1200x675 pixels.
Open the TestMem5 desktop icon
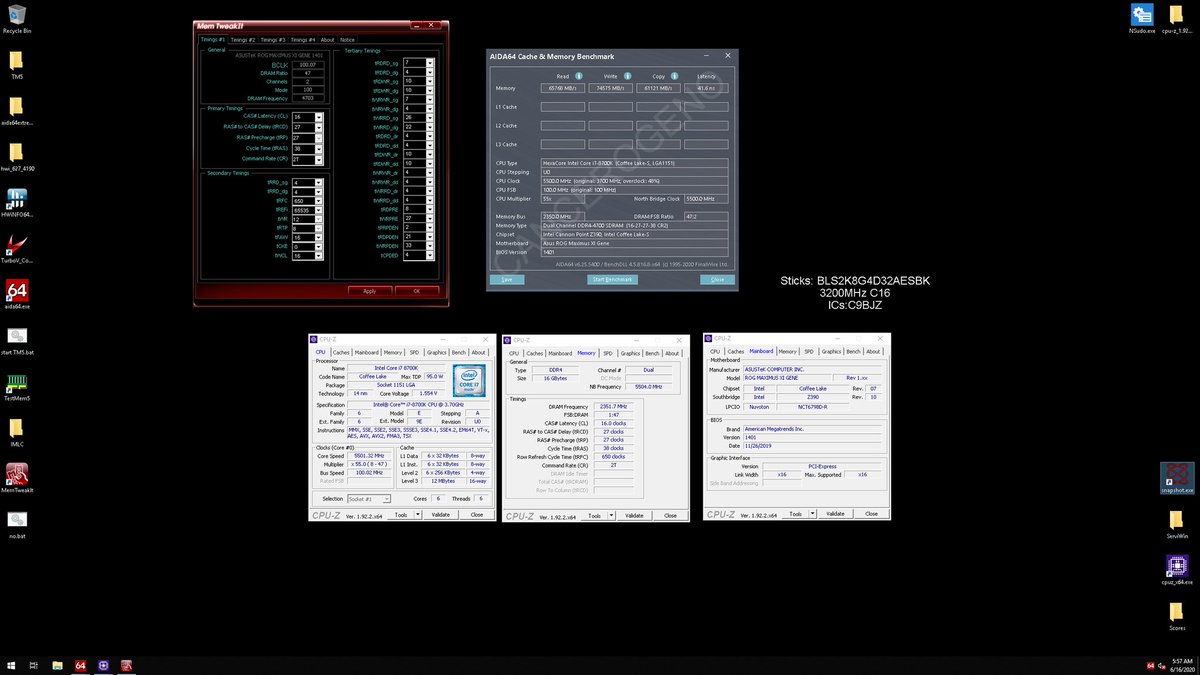17,386
